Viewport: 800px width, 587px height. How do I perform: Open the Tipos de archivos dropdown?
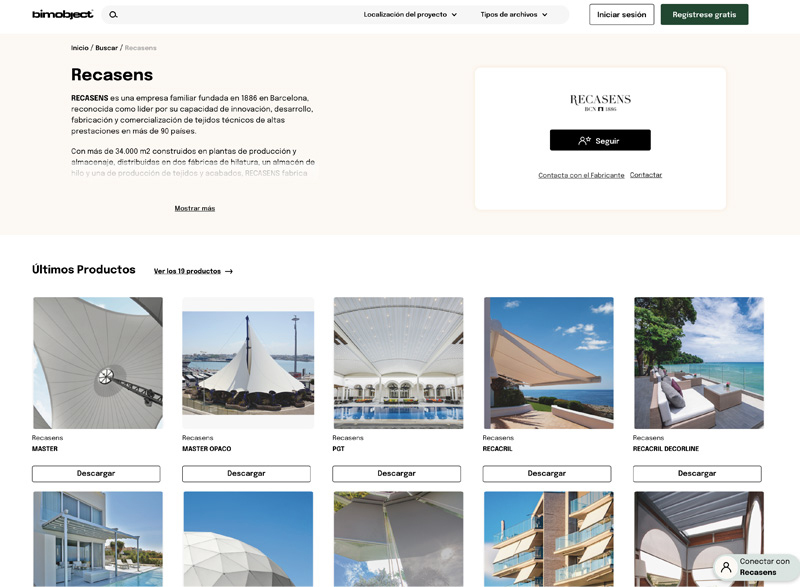(x=514, y=15)
